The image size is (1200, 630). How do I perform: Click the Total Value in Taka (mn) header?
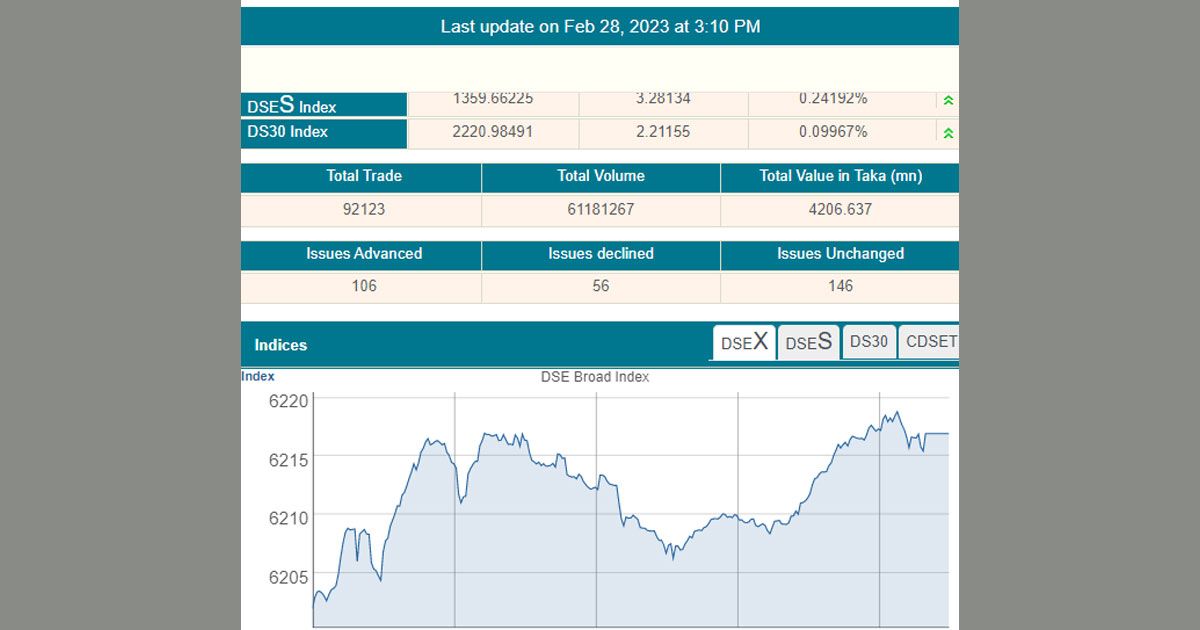pos(841,176)
